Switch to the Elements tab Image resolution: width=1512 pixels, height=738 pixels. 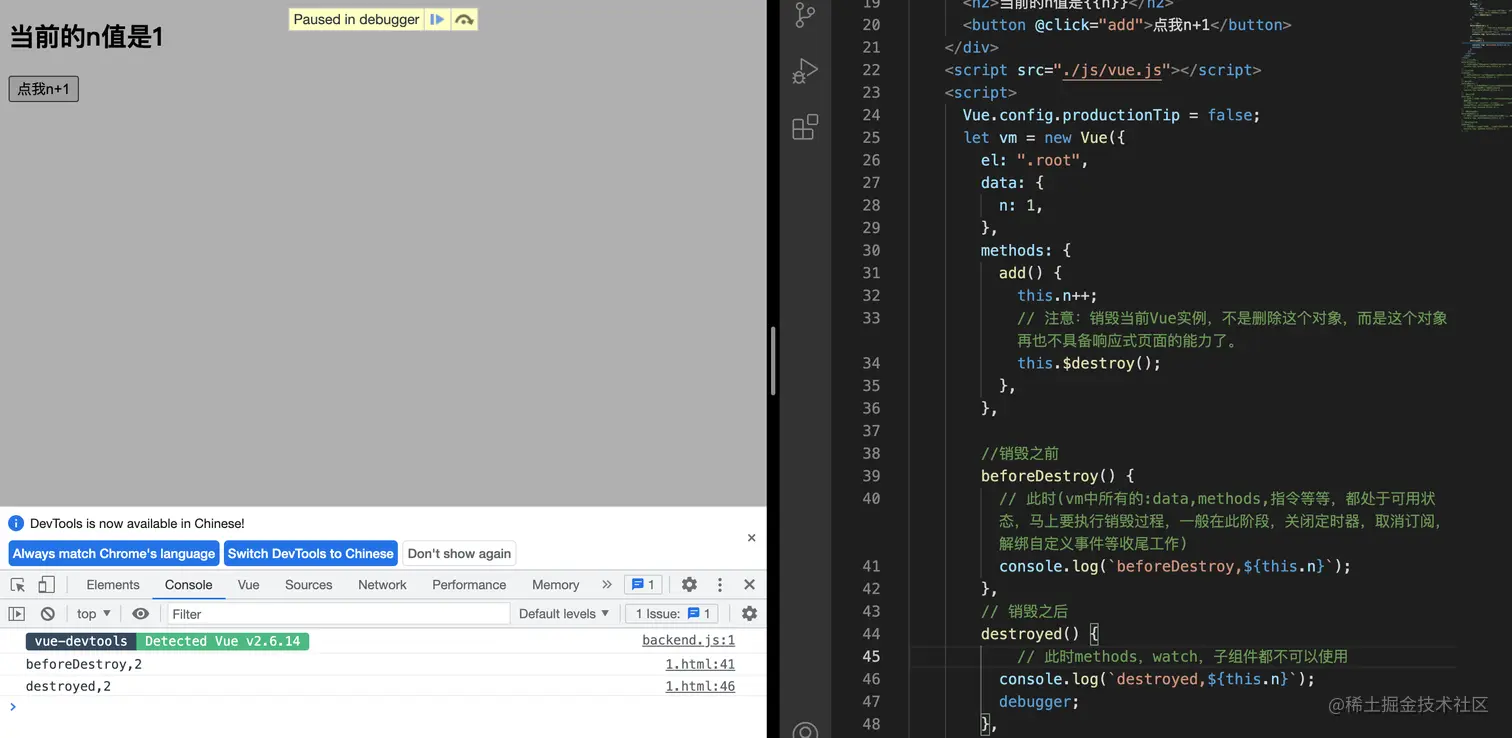[113, 585]
